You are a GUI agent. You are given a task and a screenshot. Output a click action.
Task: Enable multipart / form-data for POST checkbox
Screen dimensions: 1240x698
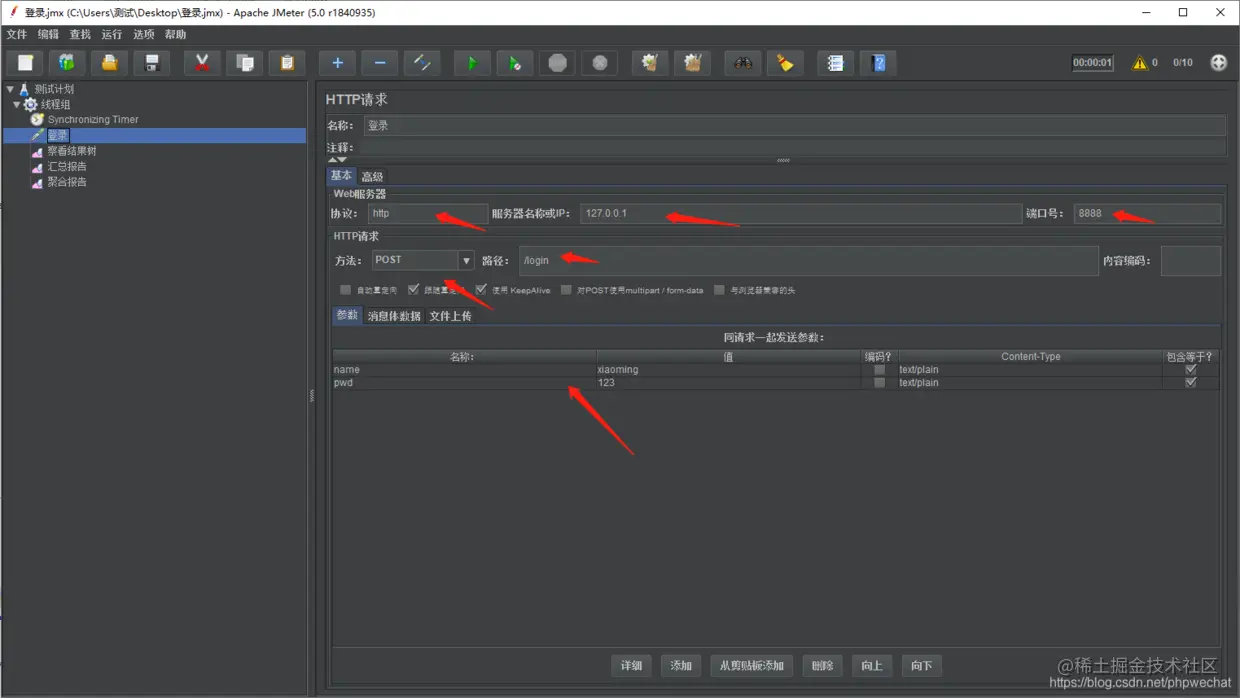click(566, 290)
